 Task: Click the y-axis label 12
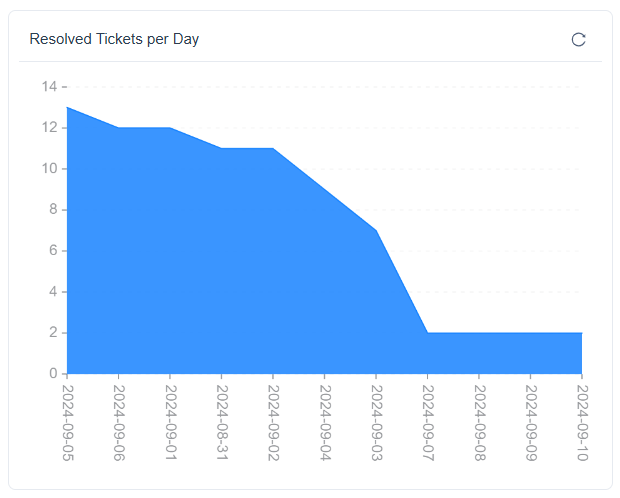point(48,128)
